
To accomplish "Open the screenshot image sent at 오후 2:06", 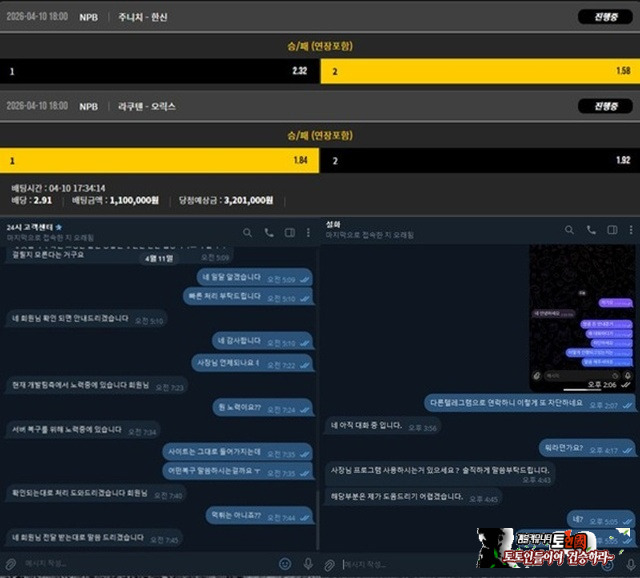I will coord(582,318).
